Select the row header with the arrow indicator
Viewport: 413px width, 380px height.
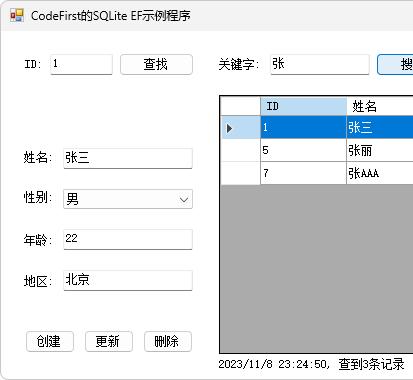click(x=241, y=127)
